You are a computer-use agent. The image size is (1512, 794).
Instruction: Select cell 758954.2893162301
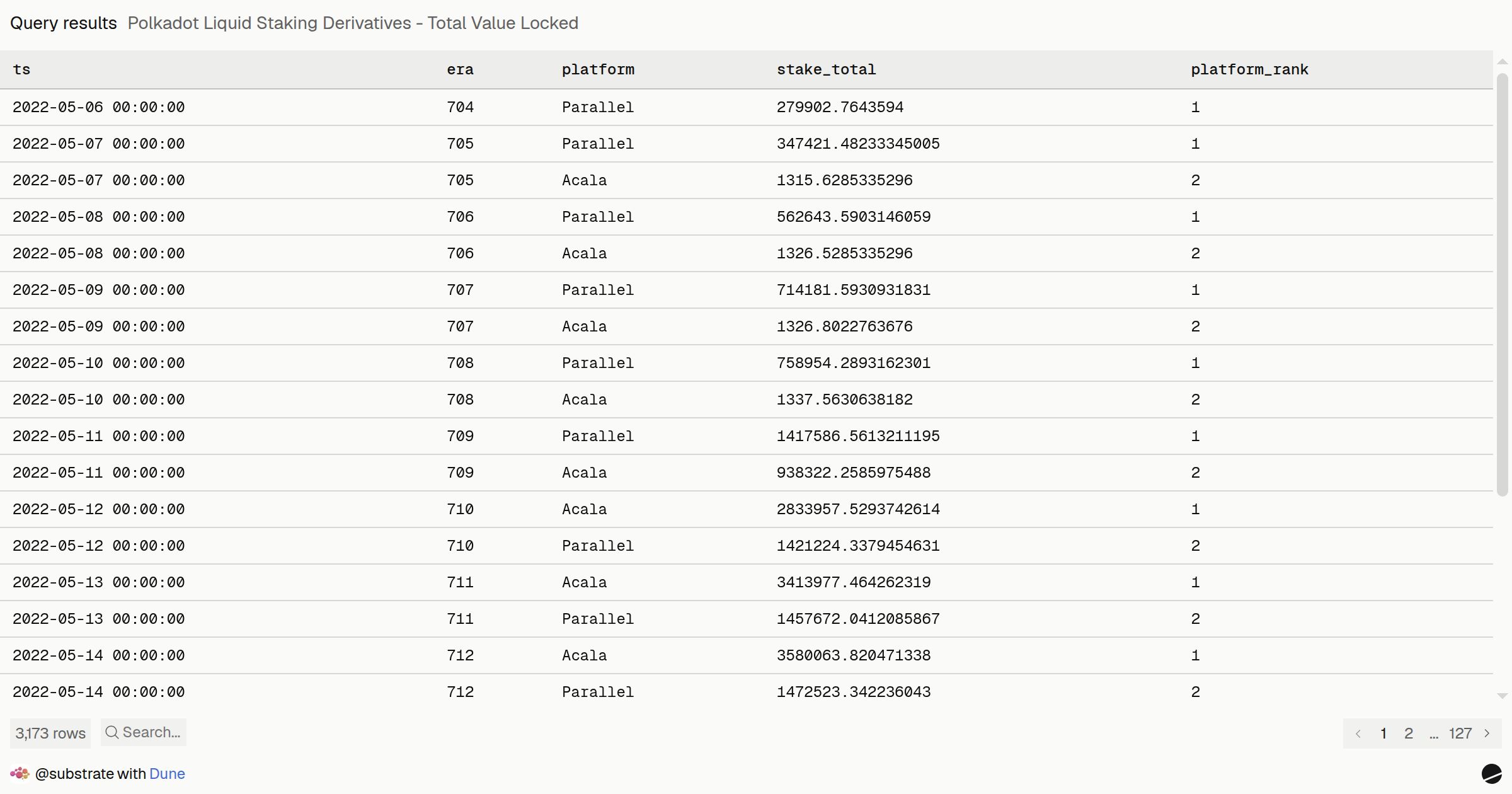[x=854, y=363]
